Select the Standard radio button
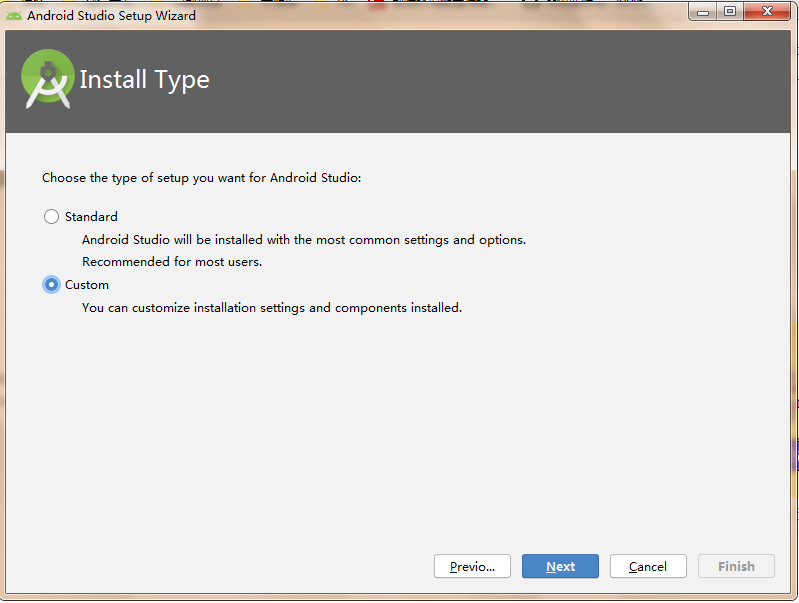 51,216
